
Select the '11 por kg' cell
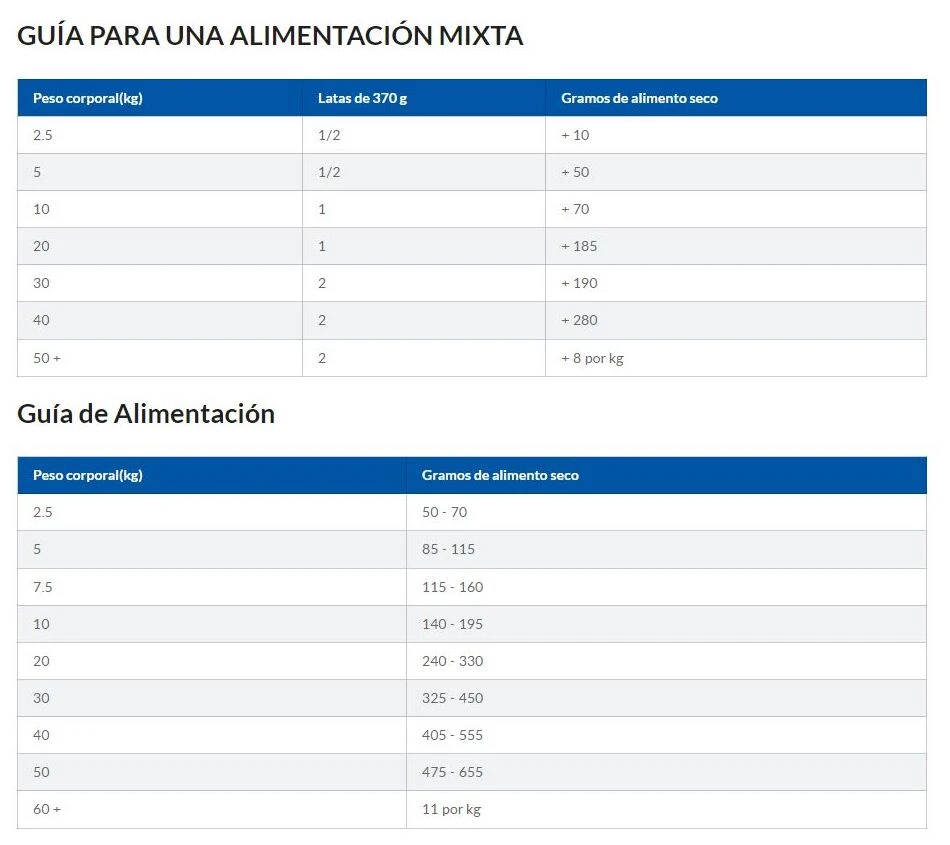pos(451,809)
